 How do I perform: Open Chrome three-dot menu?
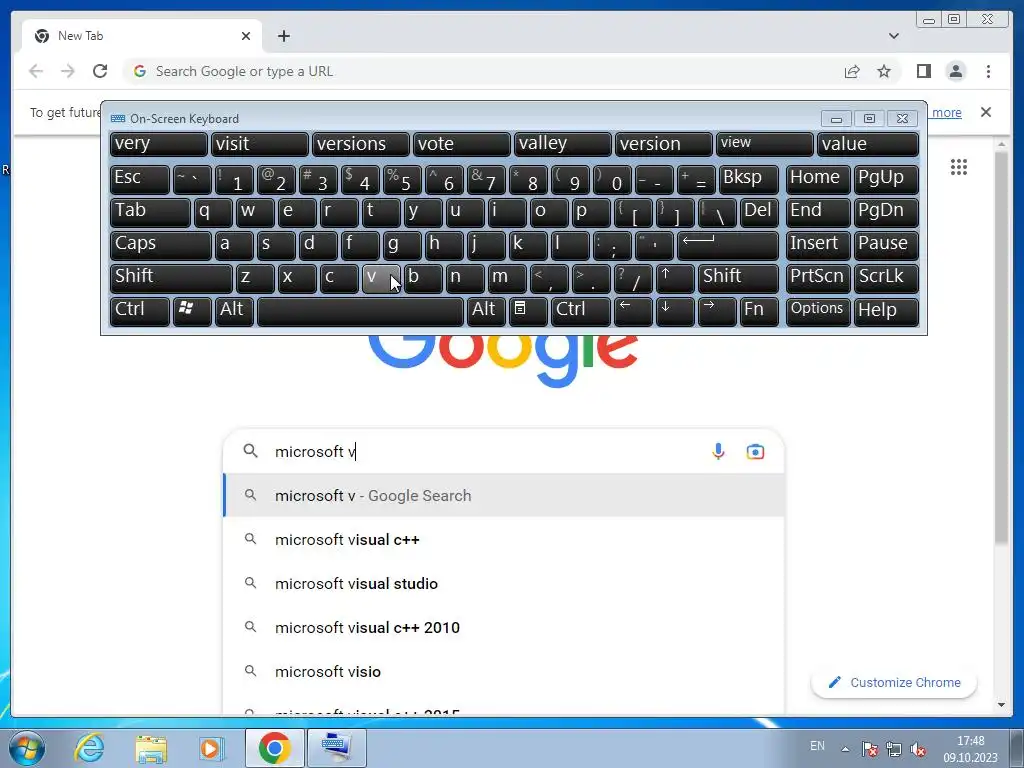click(988, 71)
